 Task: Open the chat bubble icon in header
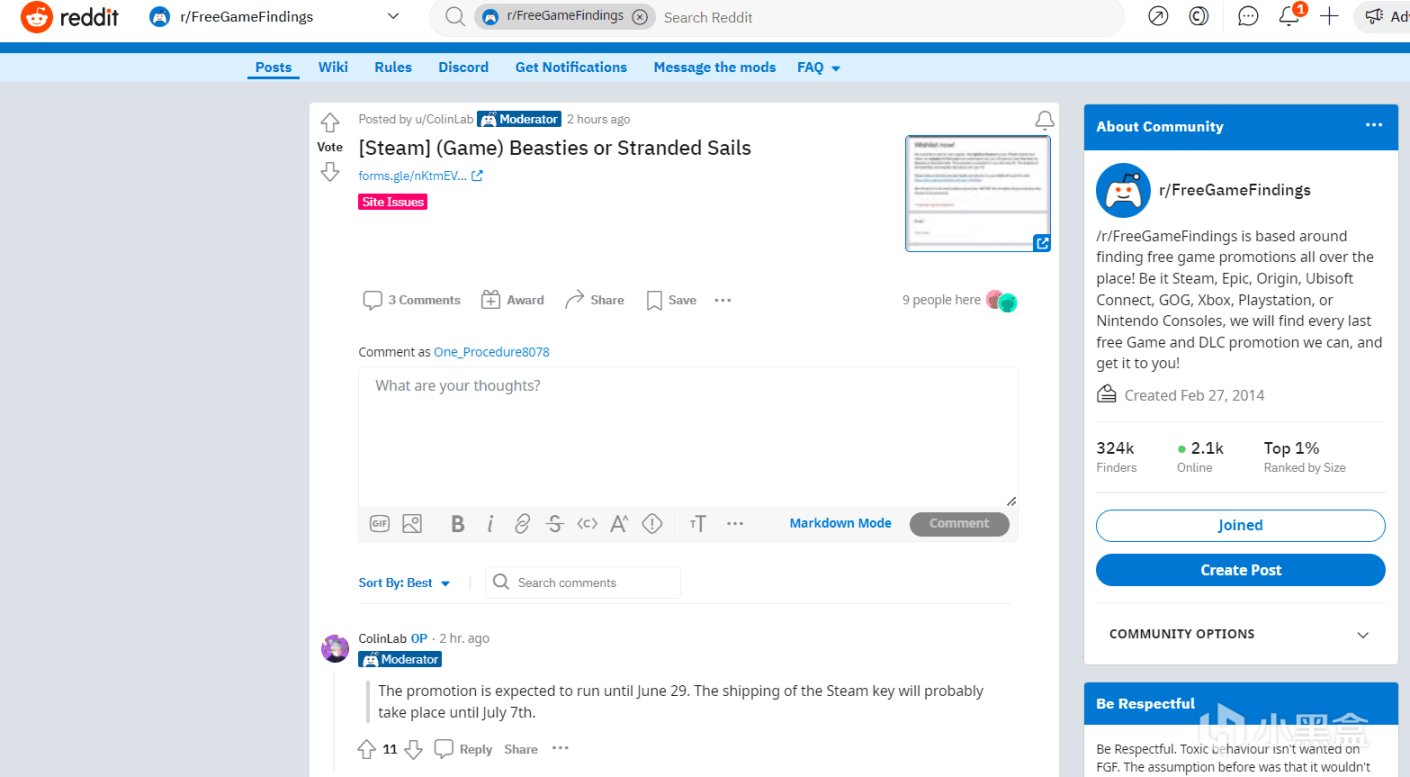coord(1248,16)
